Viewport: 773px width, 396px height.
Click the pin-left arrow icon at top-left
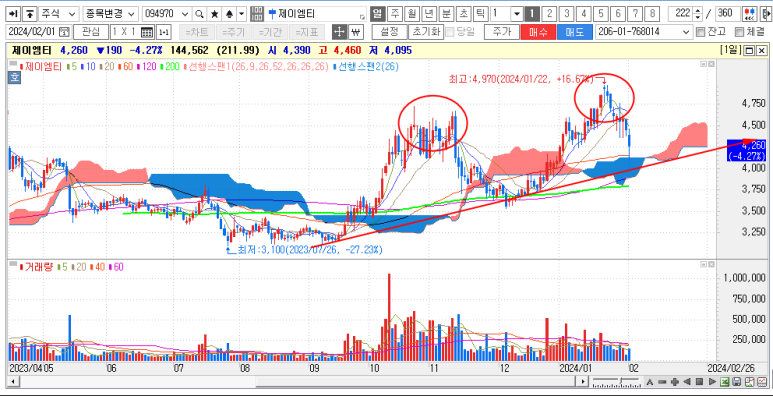coord(14,13)
